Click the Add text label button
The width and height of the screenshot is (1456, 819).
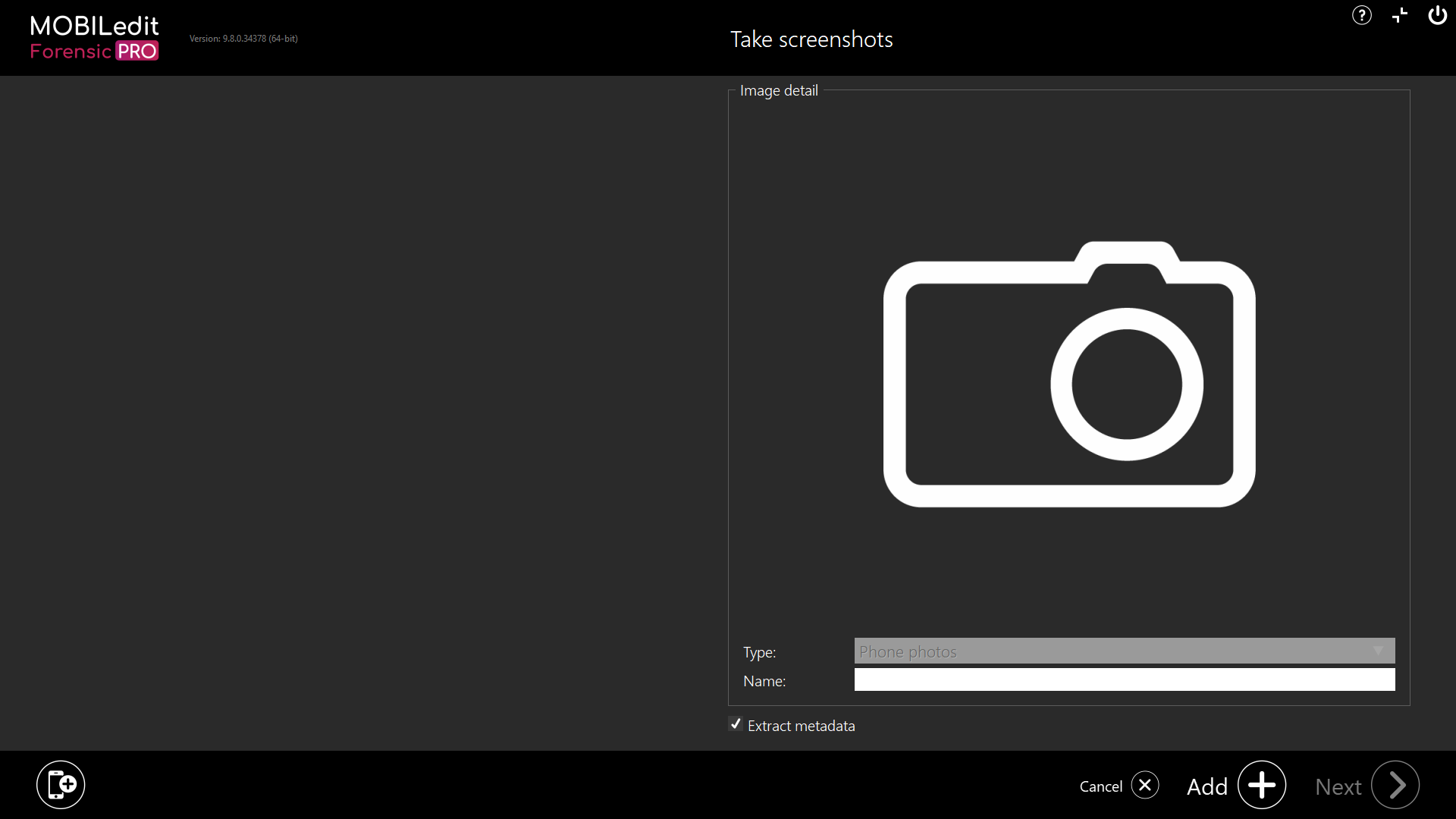pyautogui.click(x=1207, y=786)
